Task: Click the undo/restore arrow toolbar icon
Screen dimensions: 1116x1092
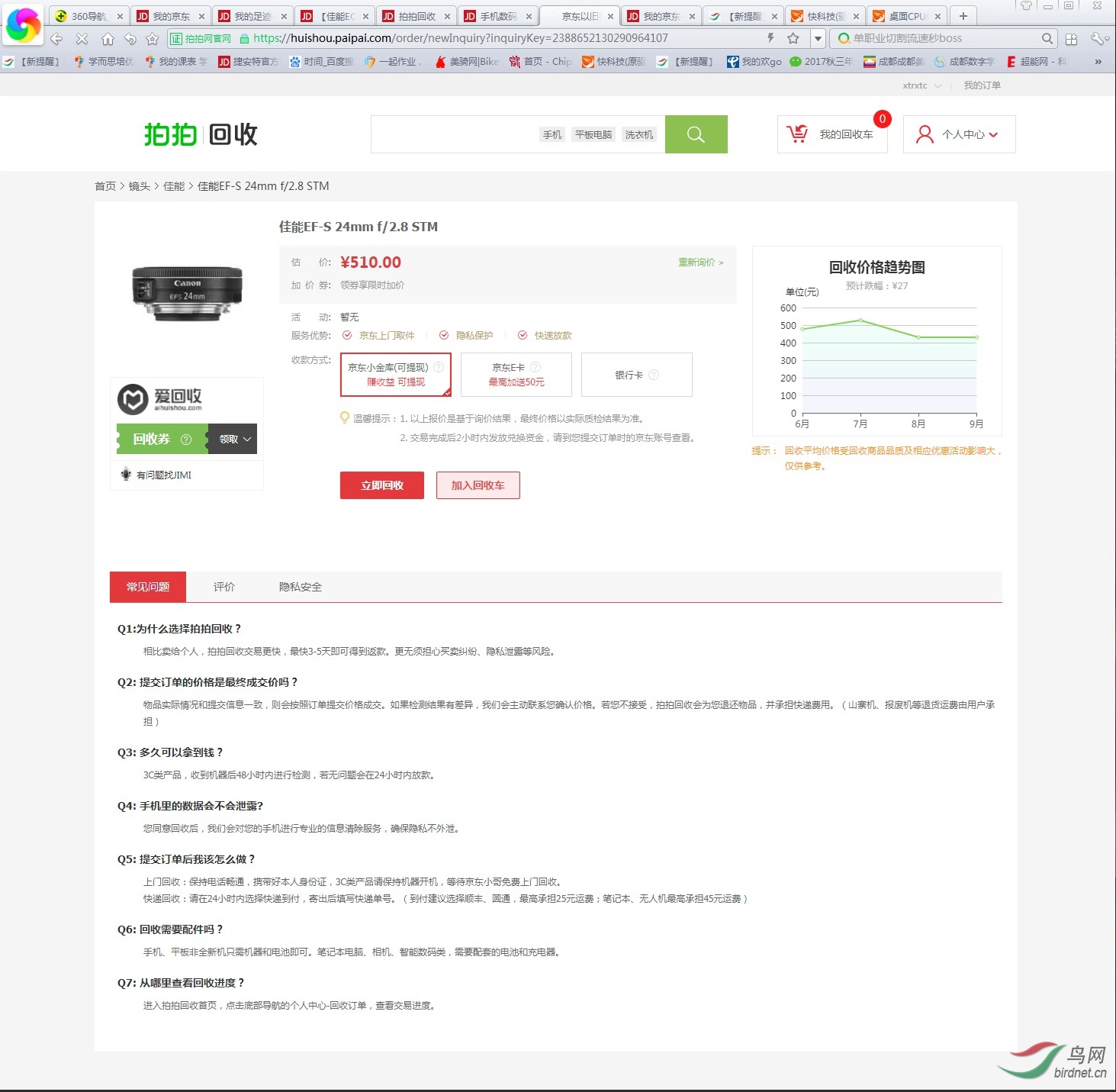Action: click(130, 38)
